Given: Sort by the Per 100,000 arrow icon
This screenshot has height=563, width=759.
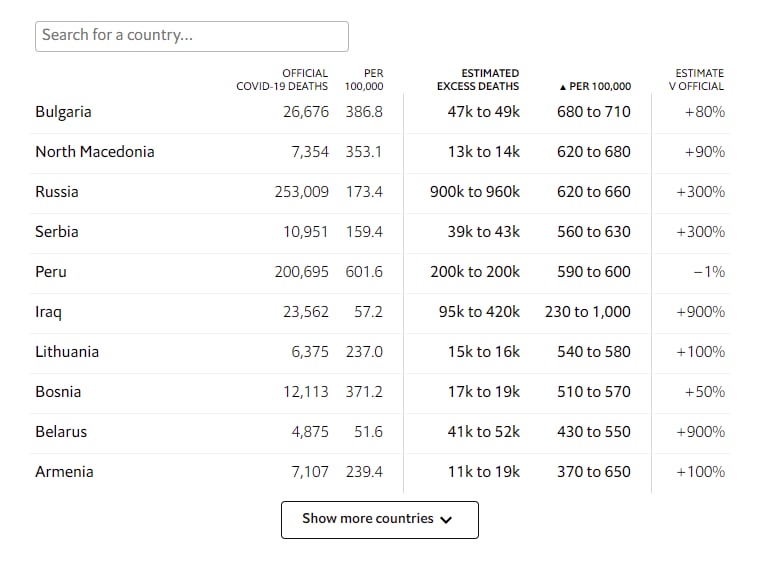Looking at the screenshot, I should 562,87.
